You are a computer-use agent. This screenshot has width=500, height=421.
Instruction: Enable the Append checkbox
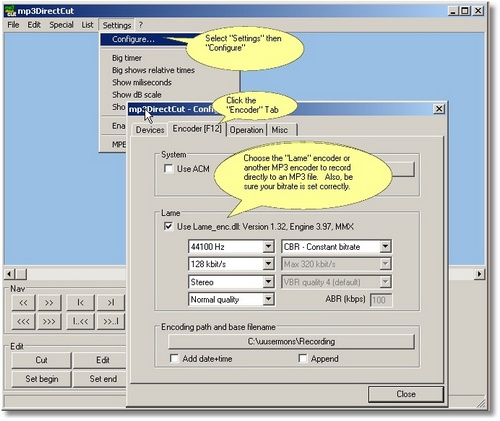[303, 359]
